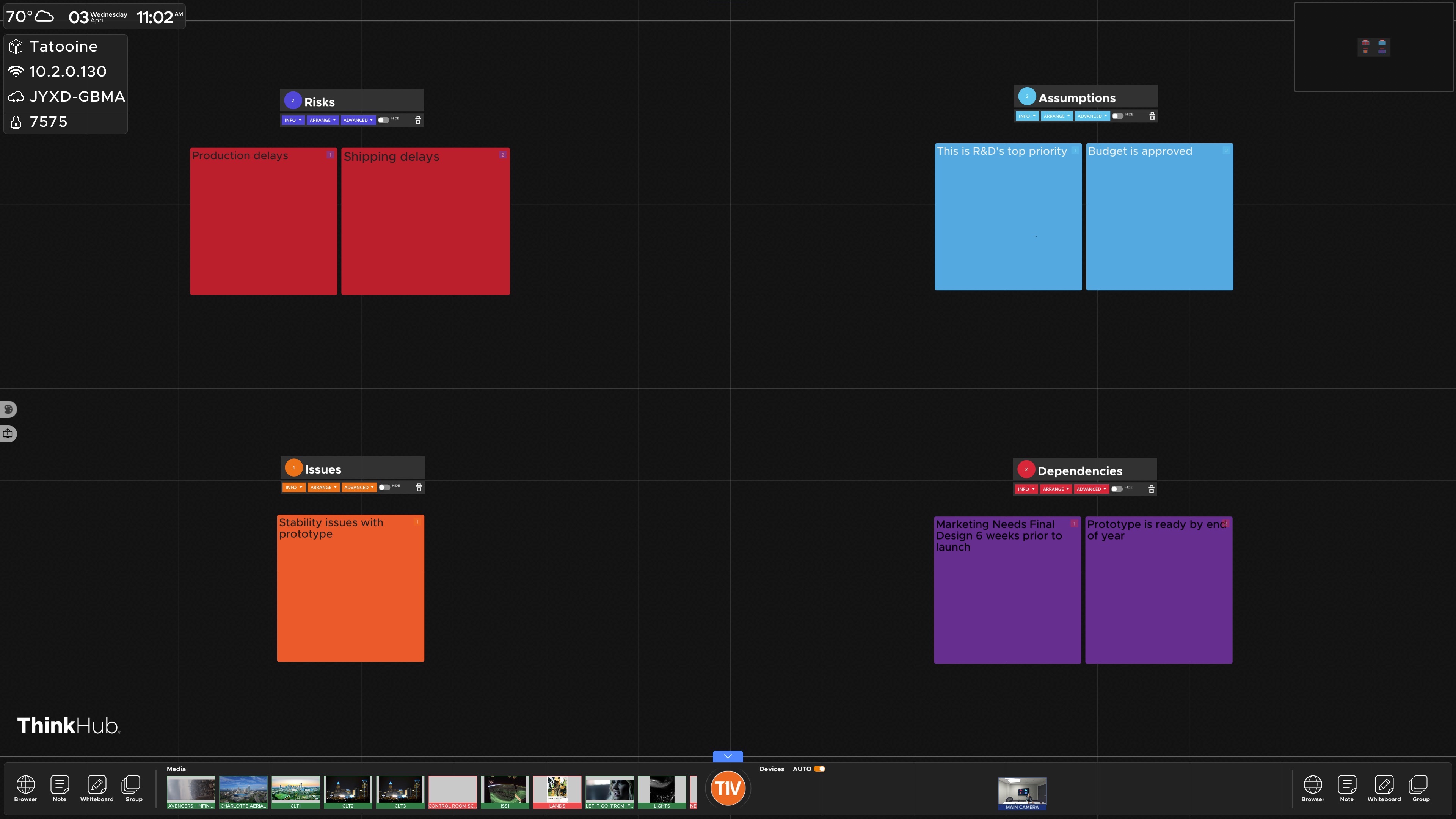The image size is (1456, 819).
Task: Open Charlotte Aerial media thumbnail
Action: [x=243, y=792]
